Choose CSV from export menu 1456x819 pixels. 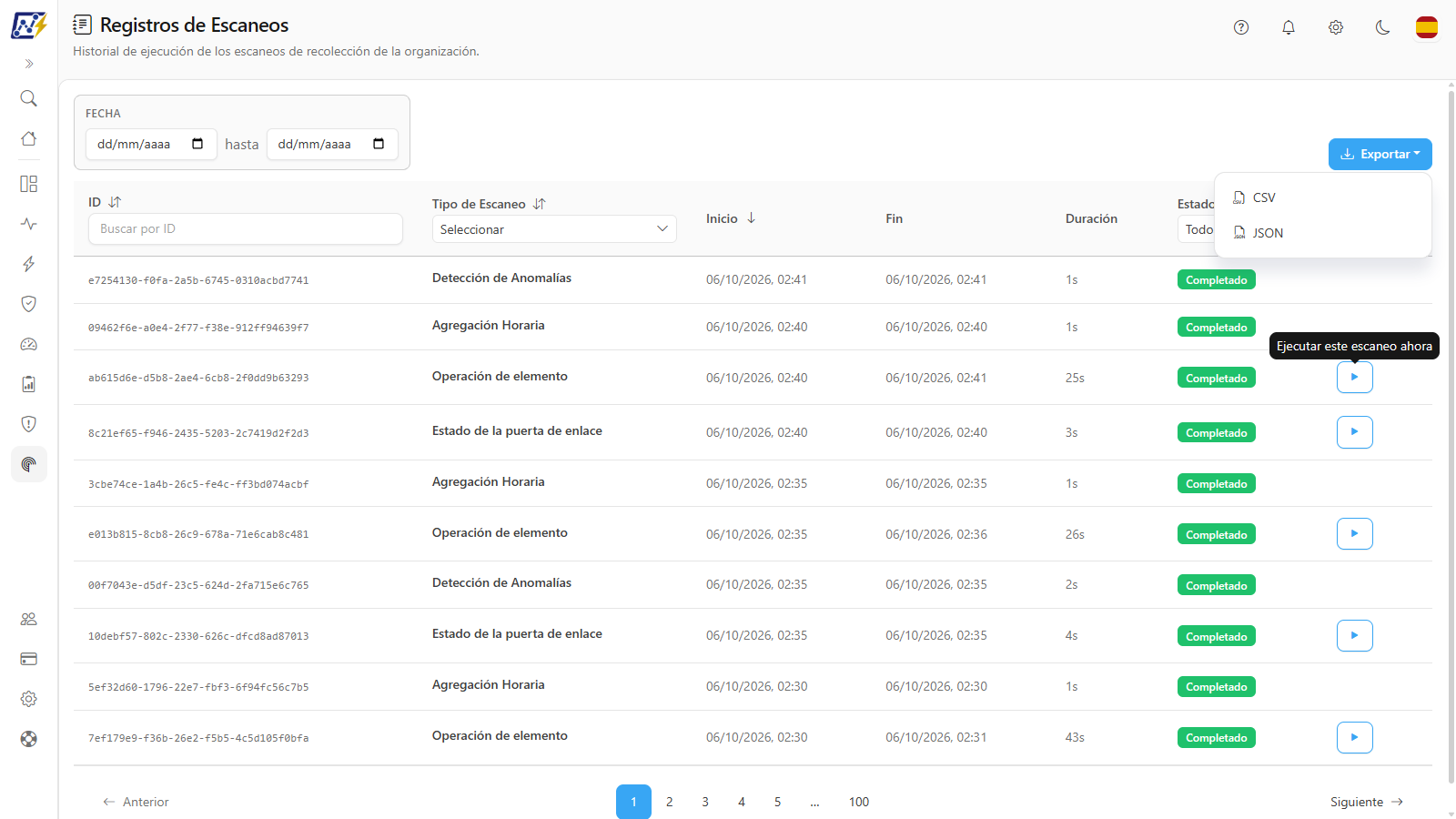pyautogui.click(x=1323, y=197)
